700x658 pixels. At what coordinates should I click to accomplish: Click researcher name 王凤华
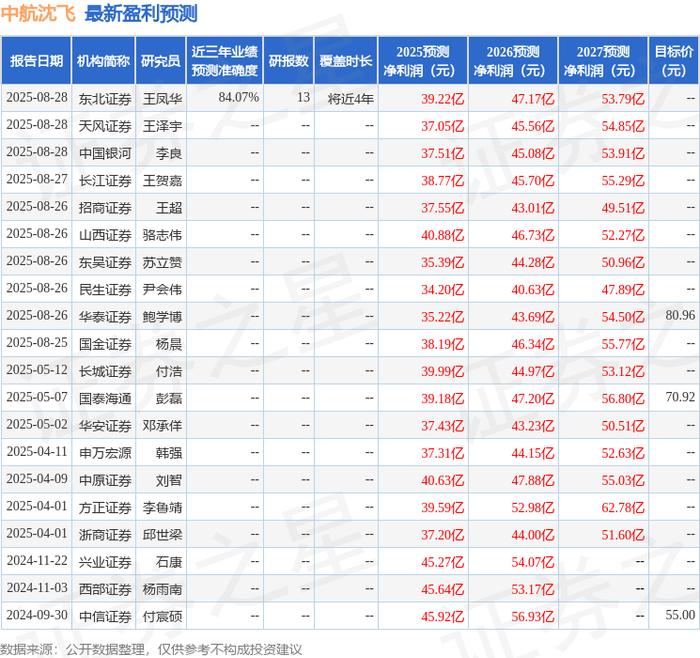click(162, 99)
